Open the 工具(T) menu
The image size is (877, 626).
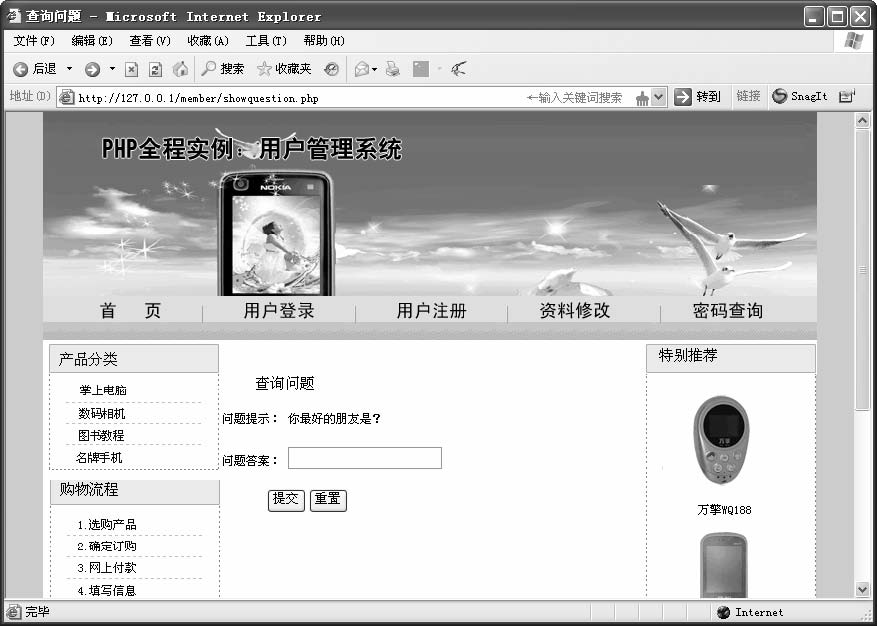click(x=266, y=41)
